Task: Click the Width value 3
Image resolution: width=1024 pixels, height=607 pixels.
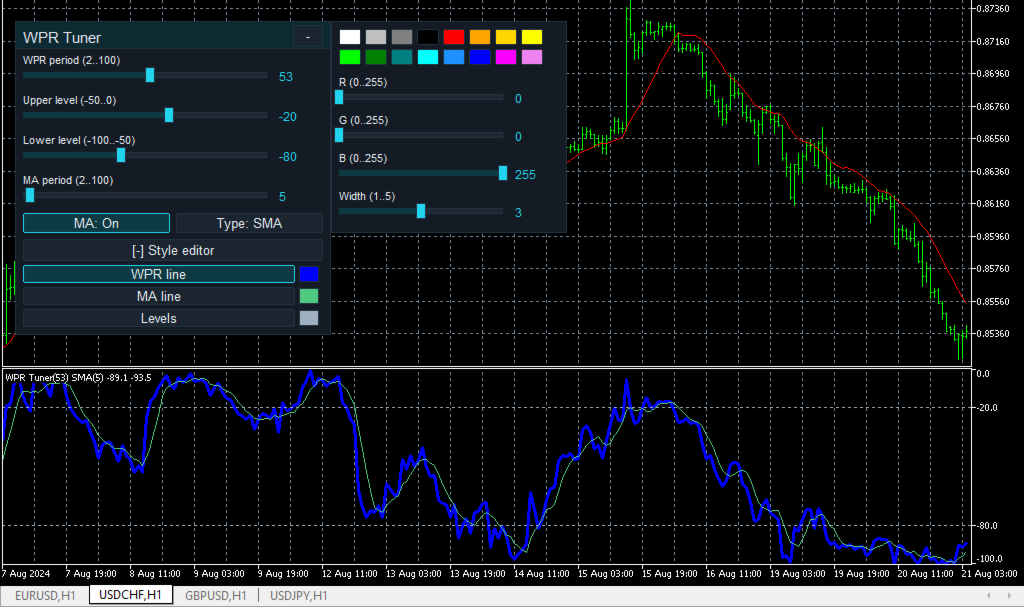Action: click(x=518, y=212)
